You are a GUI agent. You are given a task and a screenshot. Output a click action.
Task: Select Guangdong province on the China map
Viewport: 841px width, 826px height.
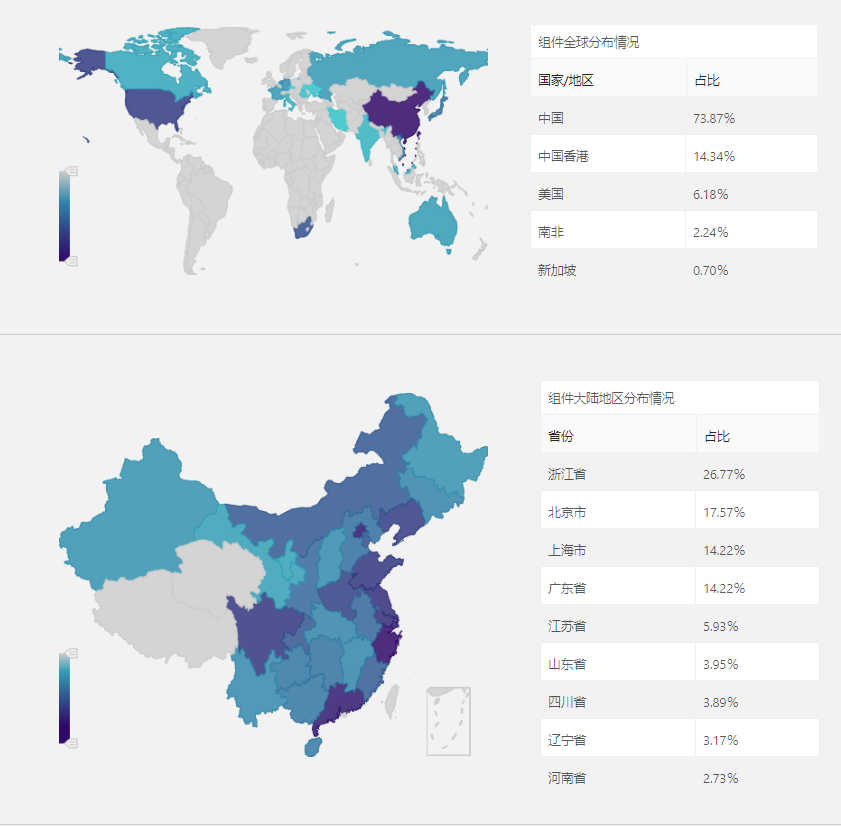(341, 703)
